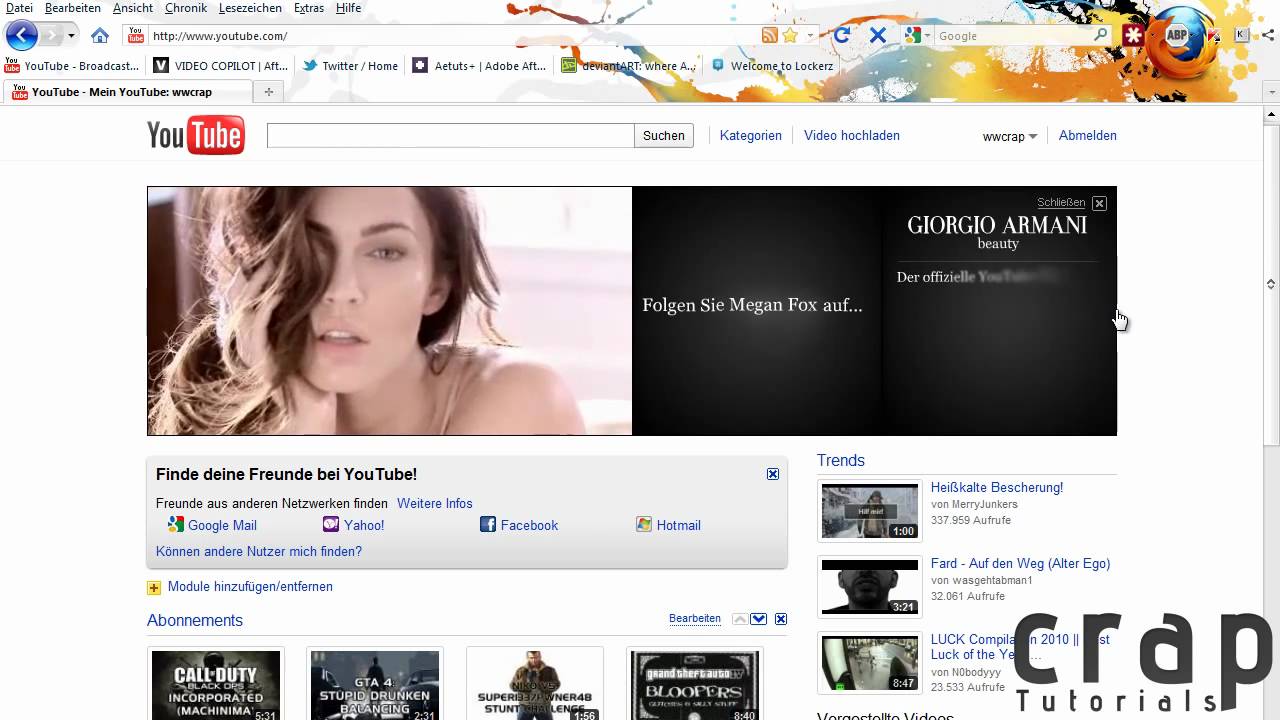Open the GTA 4 Stupid Drunken Balancing thumbnail
This screenshot has width=1280, height=720.
pyautogui.click(x=375, y=685)
